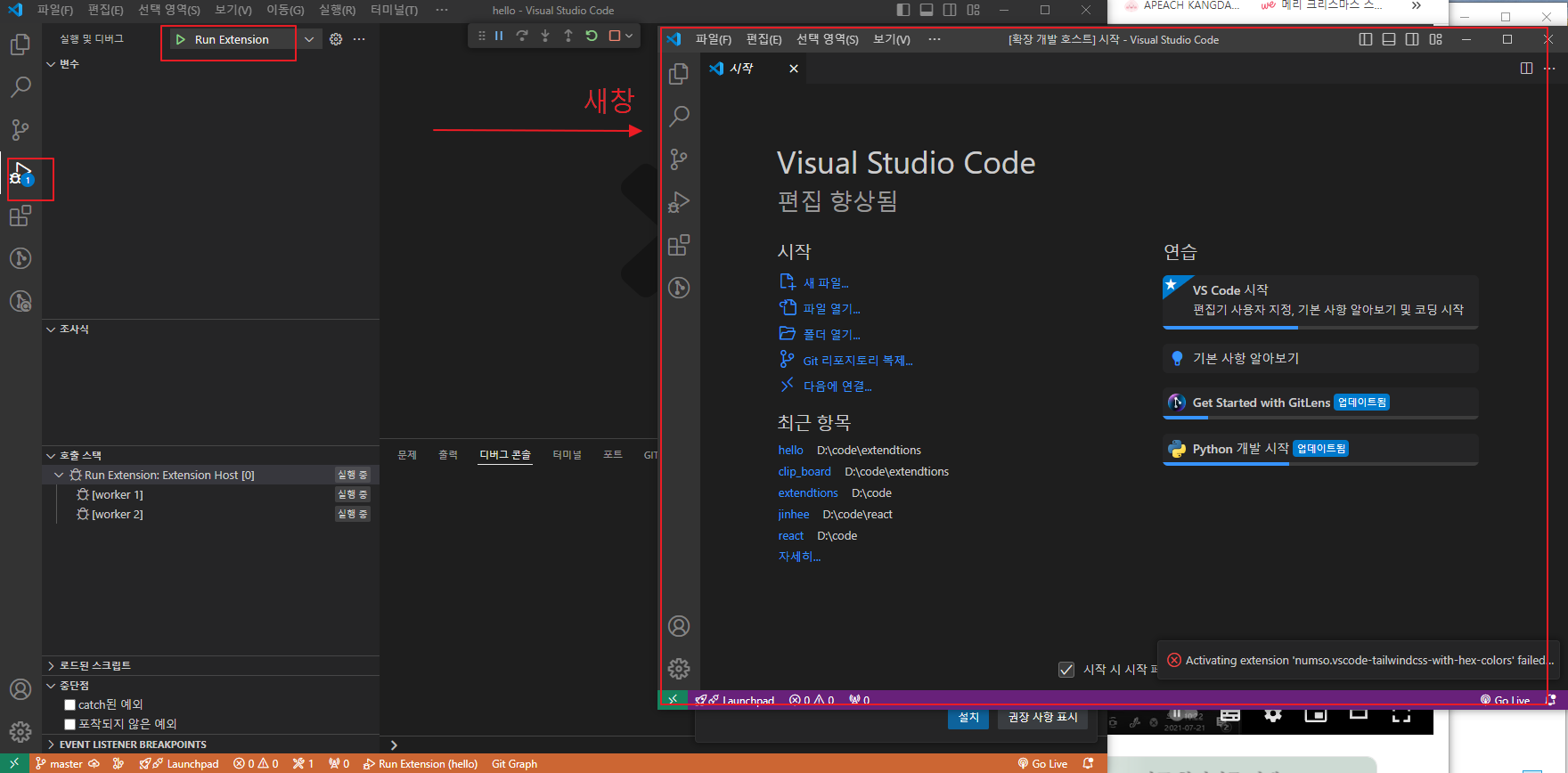Open VS Code 시작 walkthrough card
Screen dimensions: 1568x773
coord(1320,301)
